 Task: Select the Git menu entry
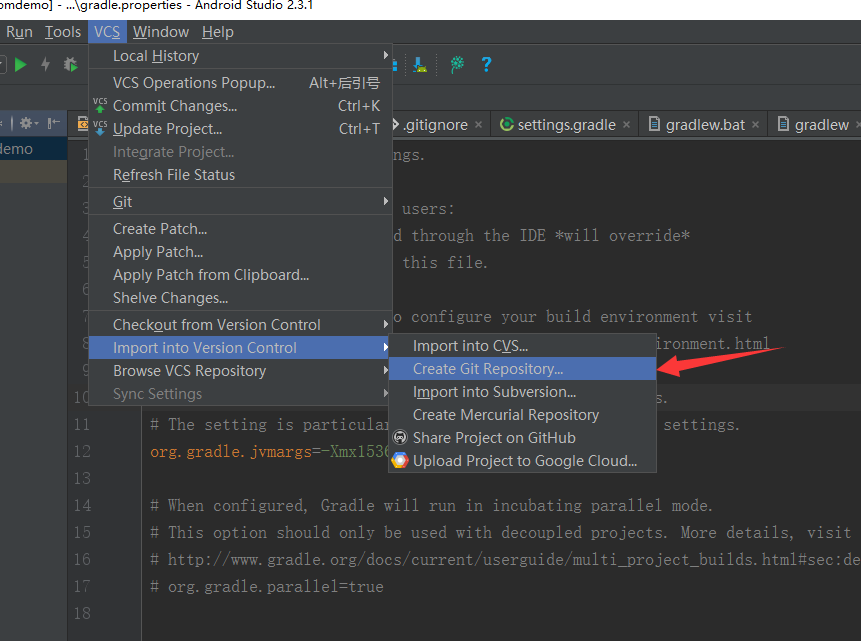click(x=240, y=202)
